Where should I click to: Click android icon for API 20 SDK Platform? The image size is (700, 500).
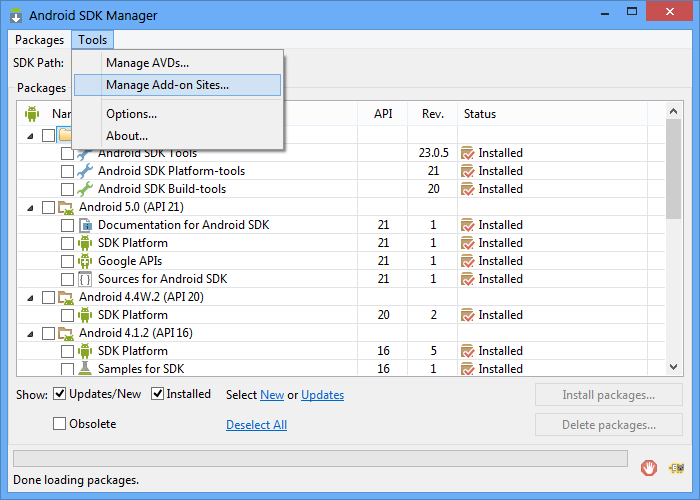coord(85,315)
